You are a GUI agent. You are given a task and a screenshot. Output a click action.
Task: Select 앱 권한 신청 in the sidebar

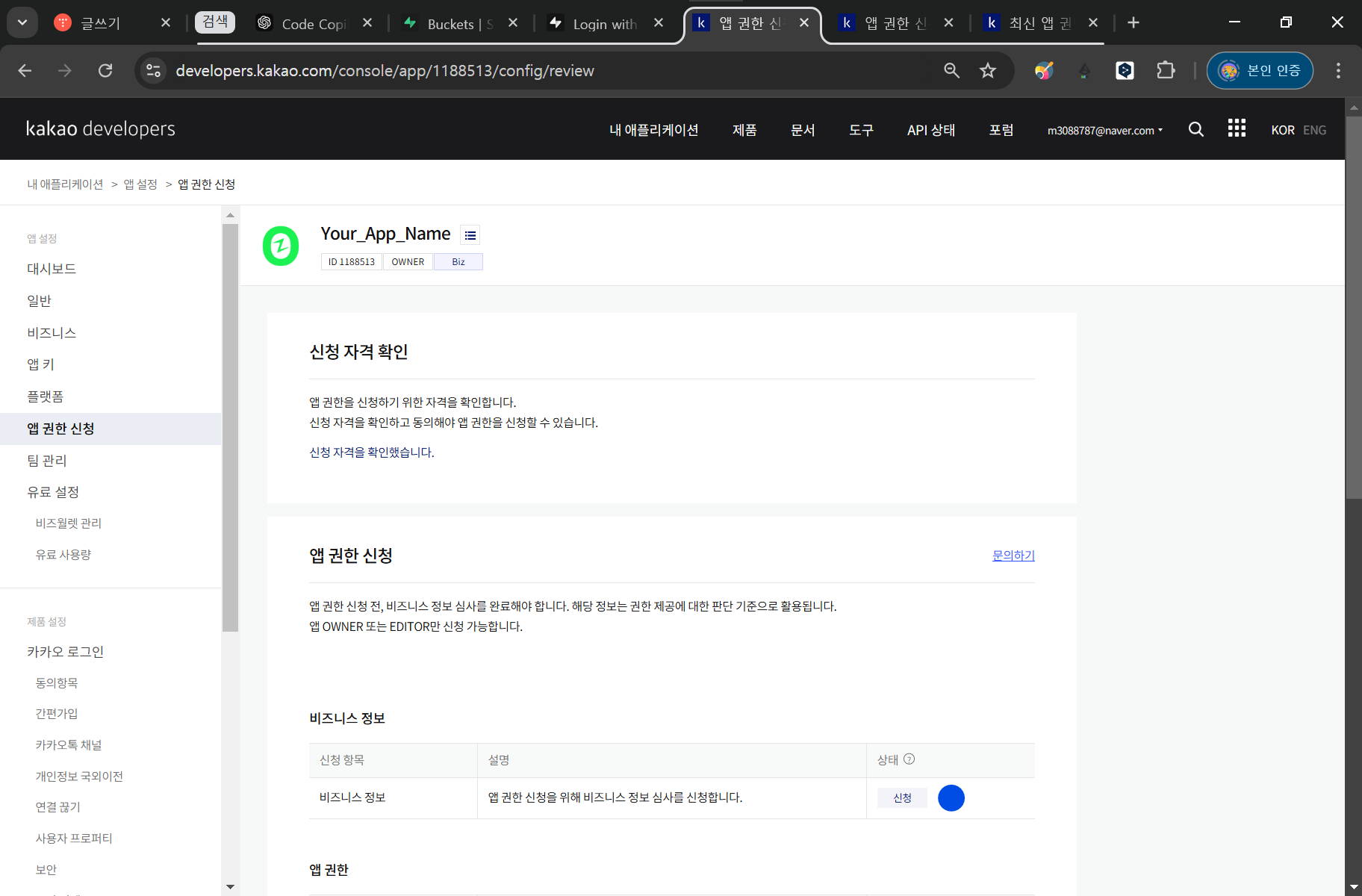(x=111, y=429)
